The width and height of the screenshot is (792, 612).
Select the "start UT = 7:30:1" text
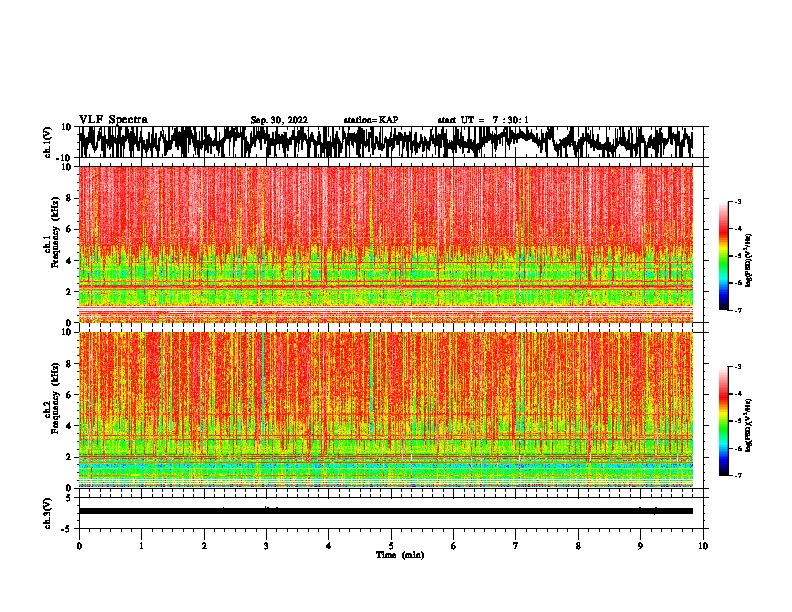pyautogui.click(x=483, y=120)
